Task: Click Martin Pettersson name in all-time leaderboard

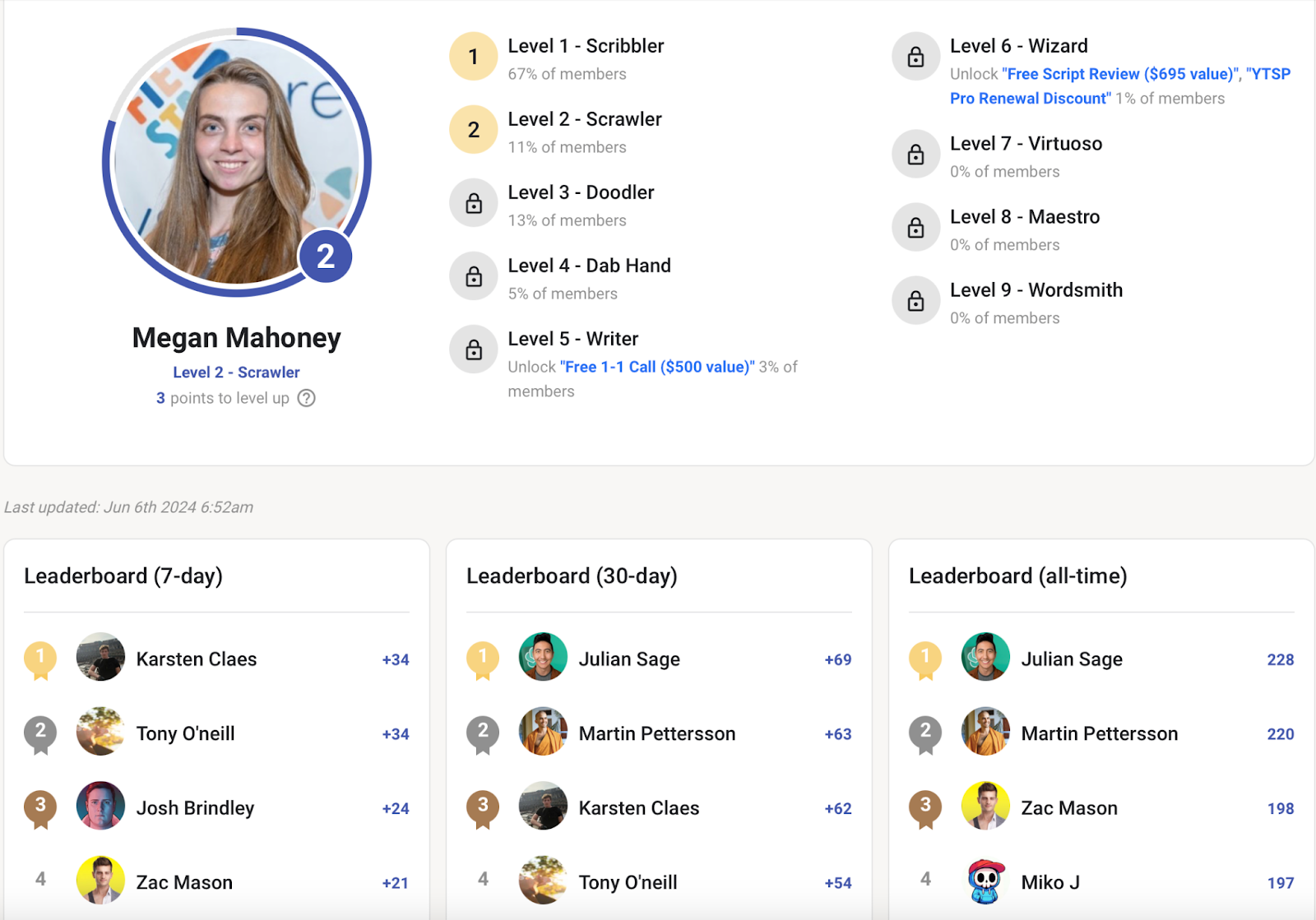Action: coord(1100,733)
